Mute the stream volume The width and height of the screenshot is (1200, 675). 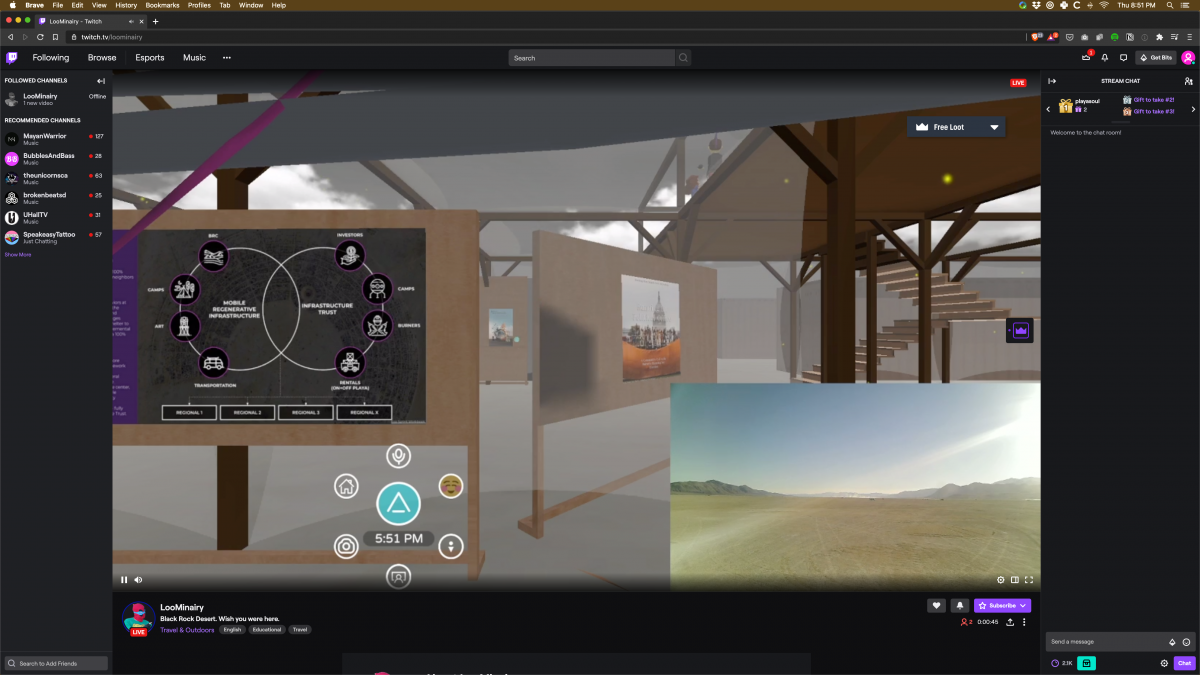click(x=138, y=580)
